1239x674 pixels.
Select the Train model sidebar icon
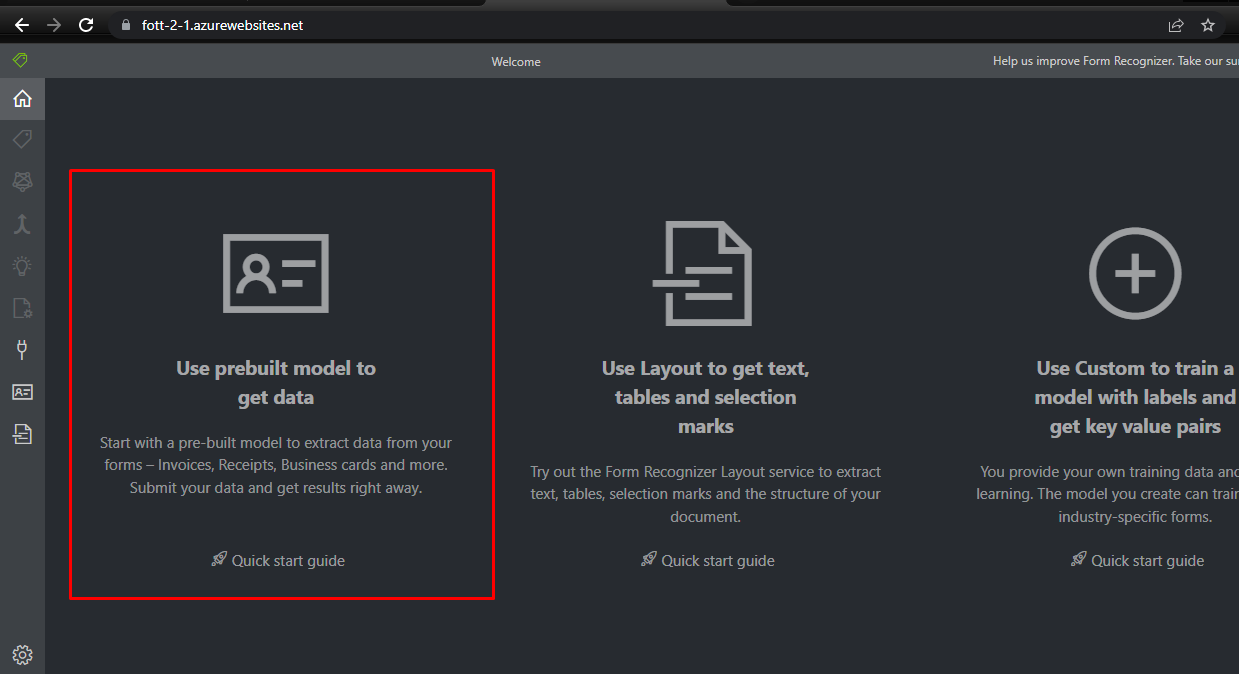(22, 181)
